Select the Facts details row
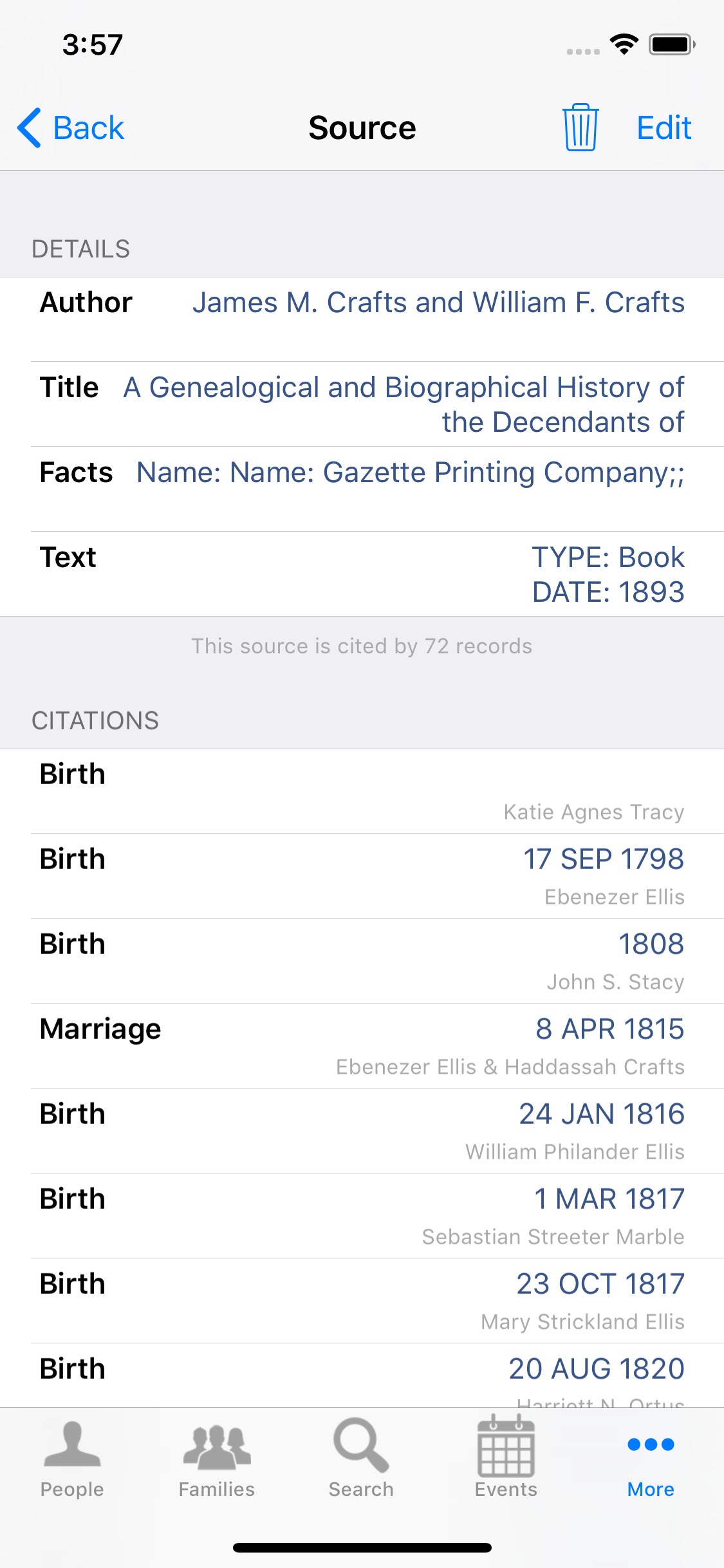Image resolution: width=724 pixels, height=1568 pixels. pyautogui.click(x=362, y=489)
